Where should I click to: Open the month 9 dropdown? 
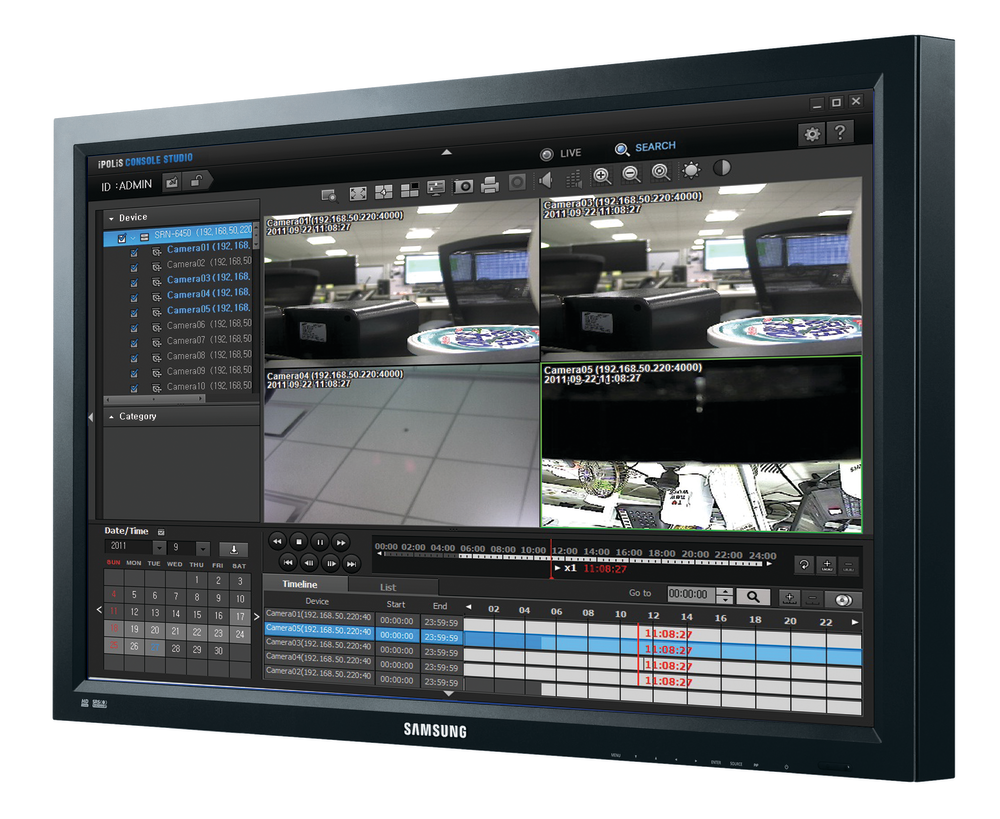203,548
